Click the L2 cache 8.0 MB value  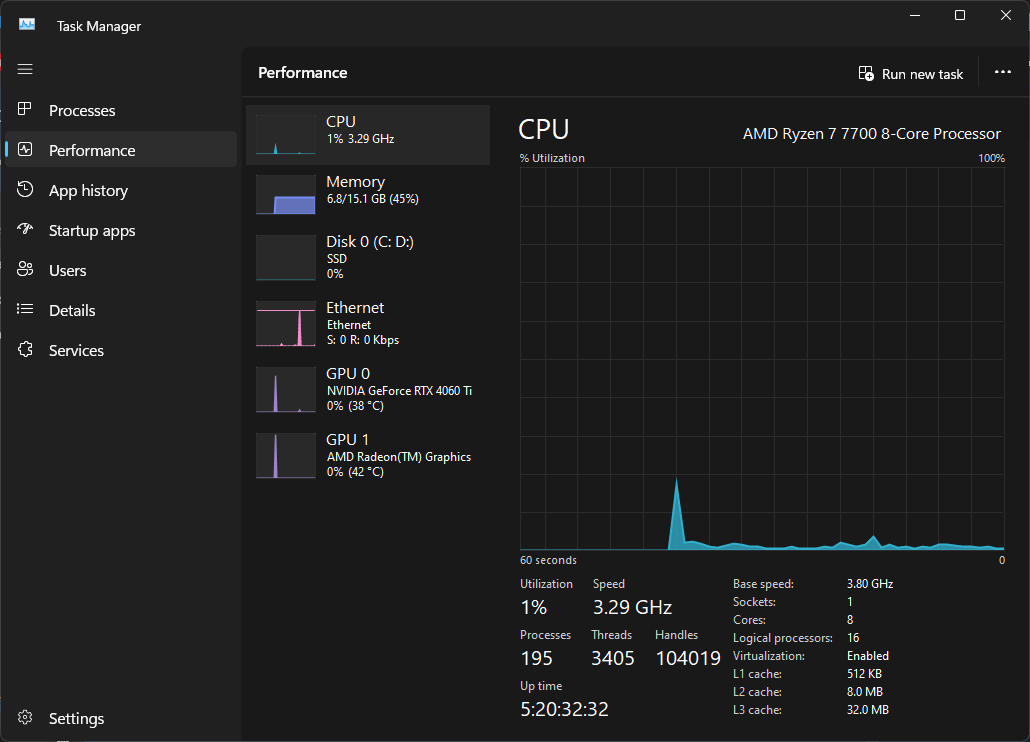click(864, 692)
